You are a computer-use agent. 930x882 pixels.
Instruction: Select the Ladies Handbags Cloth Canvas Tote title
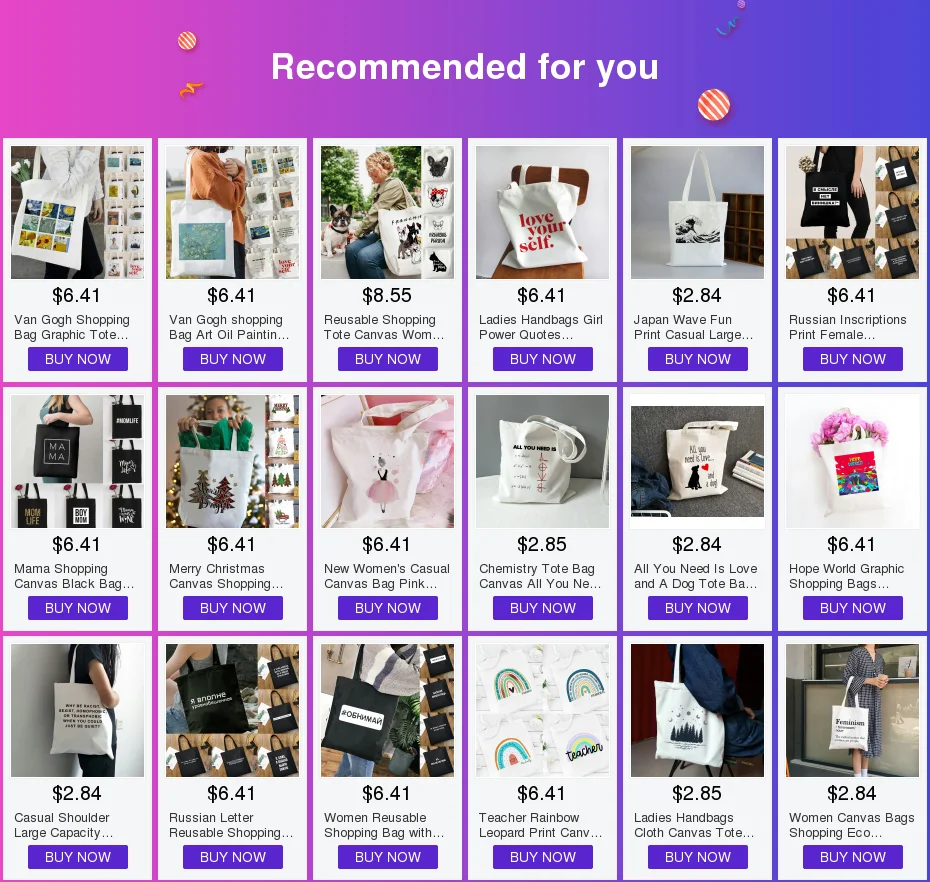(694, 825)
